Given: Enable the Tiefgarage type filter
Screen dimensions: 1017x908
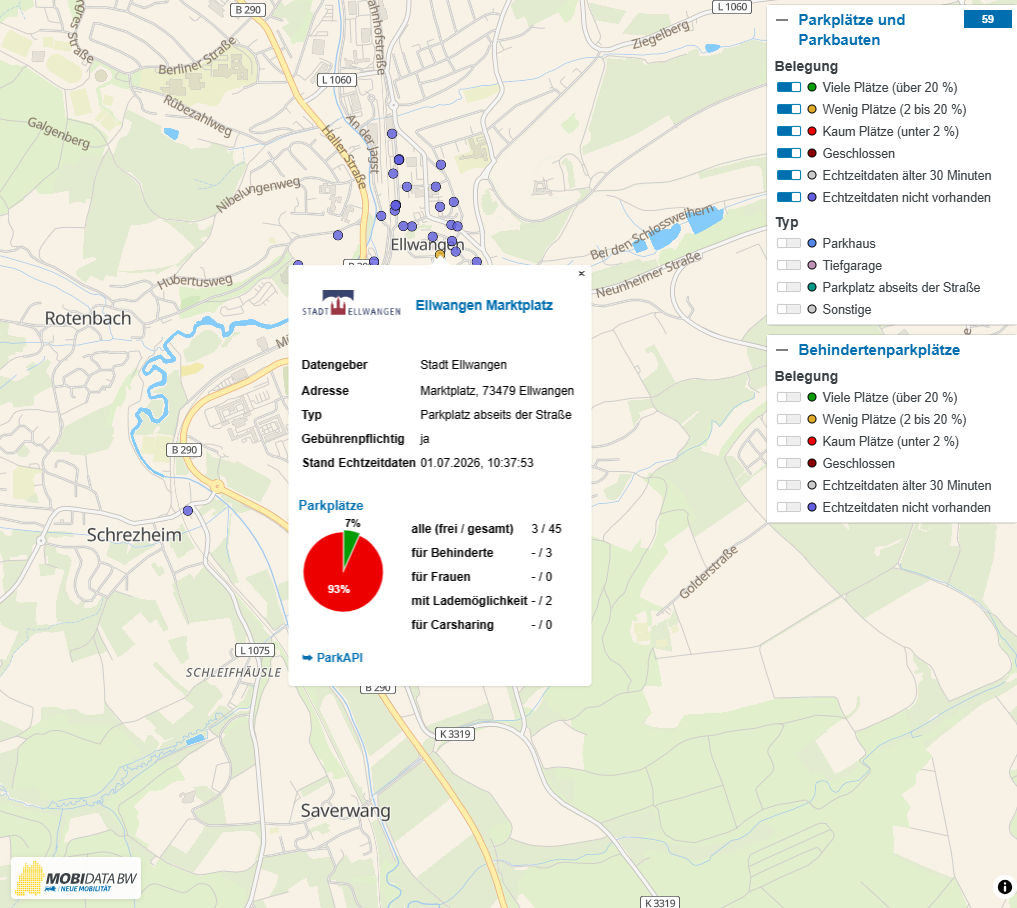Looking at the screenshot, I should 789,265.
